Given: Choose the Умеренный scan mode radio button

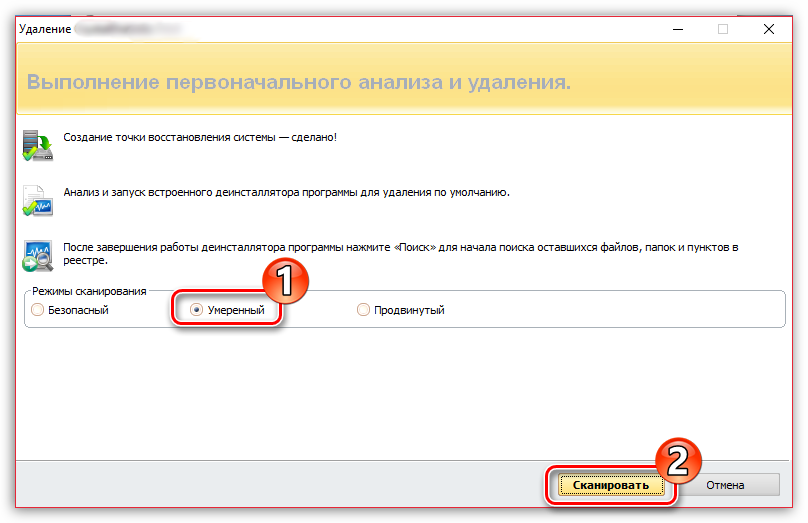Looking at the screenshot, I should [x=197, y=310].
